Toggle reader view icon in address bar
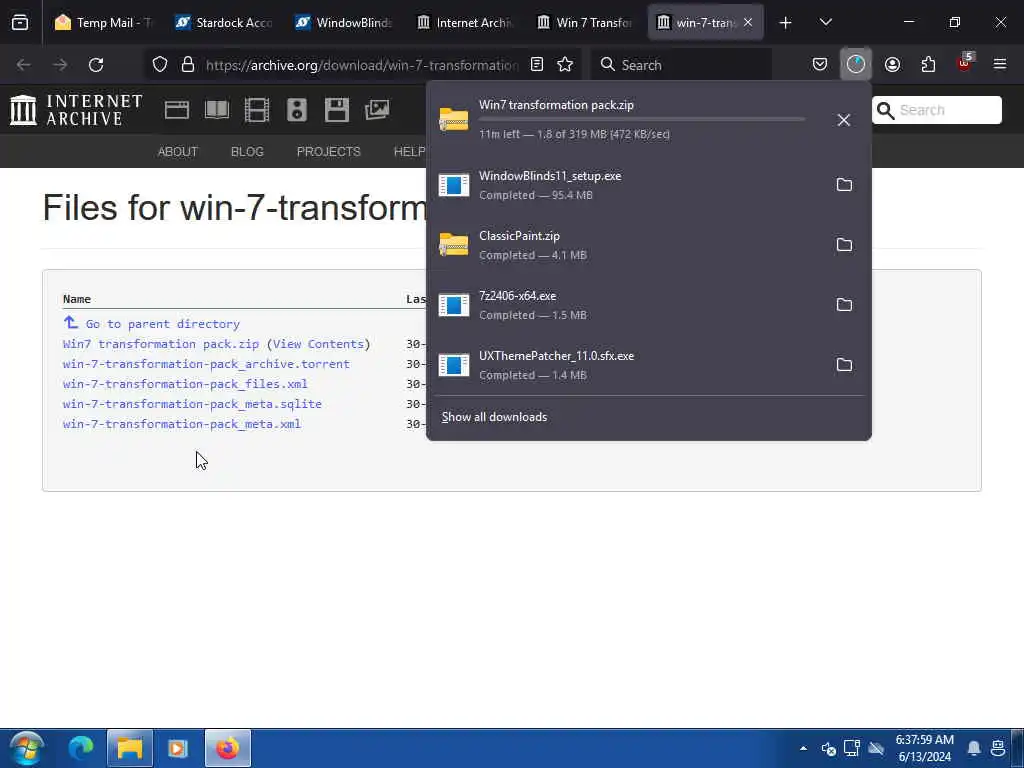 pos(537,65)
